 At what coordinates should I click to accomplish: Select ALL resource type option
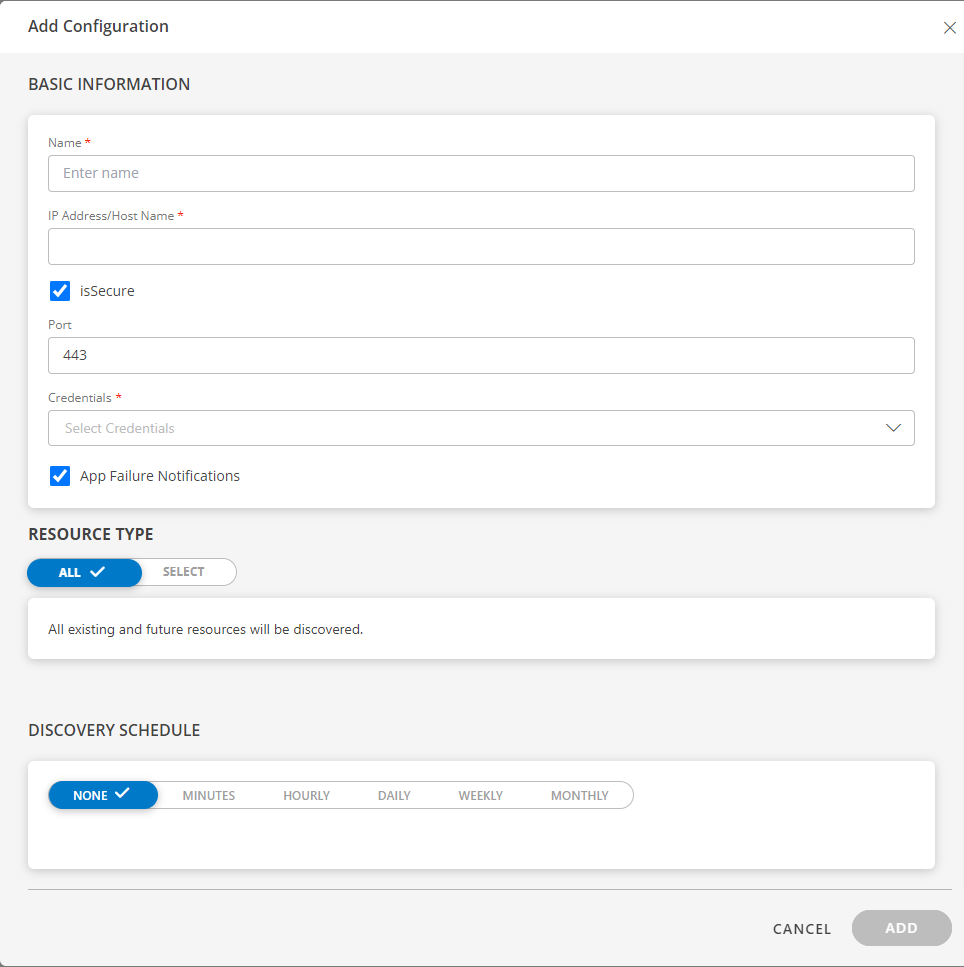(84, 572)
